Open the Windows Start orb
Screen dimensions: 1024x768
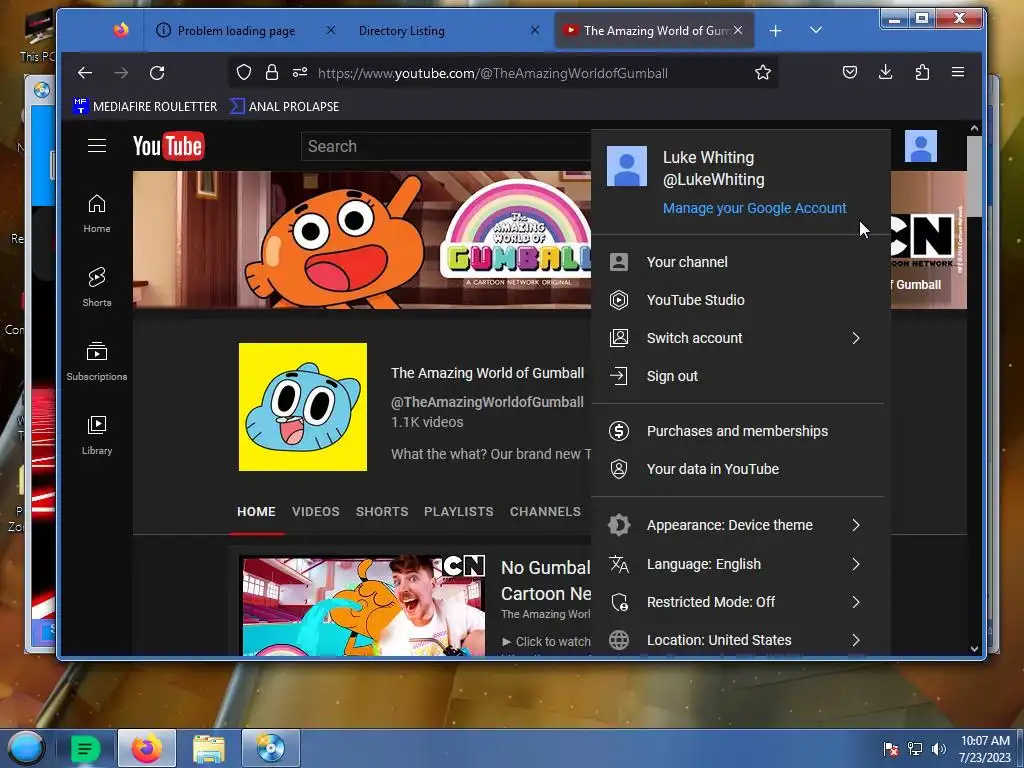26,748
